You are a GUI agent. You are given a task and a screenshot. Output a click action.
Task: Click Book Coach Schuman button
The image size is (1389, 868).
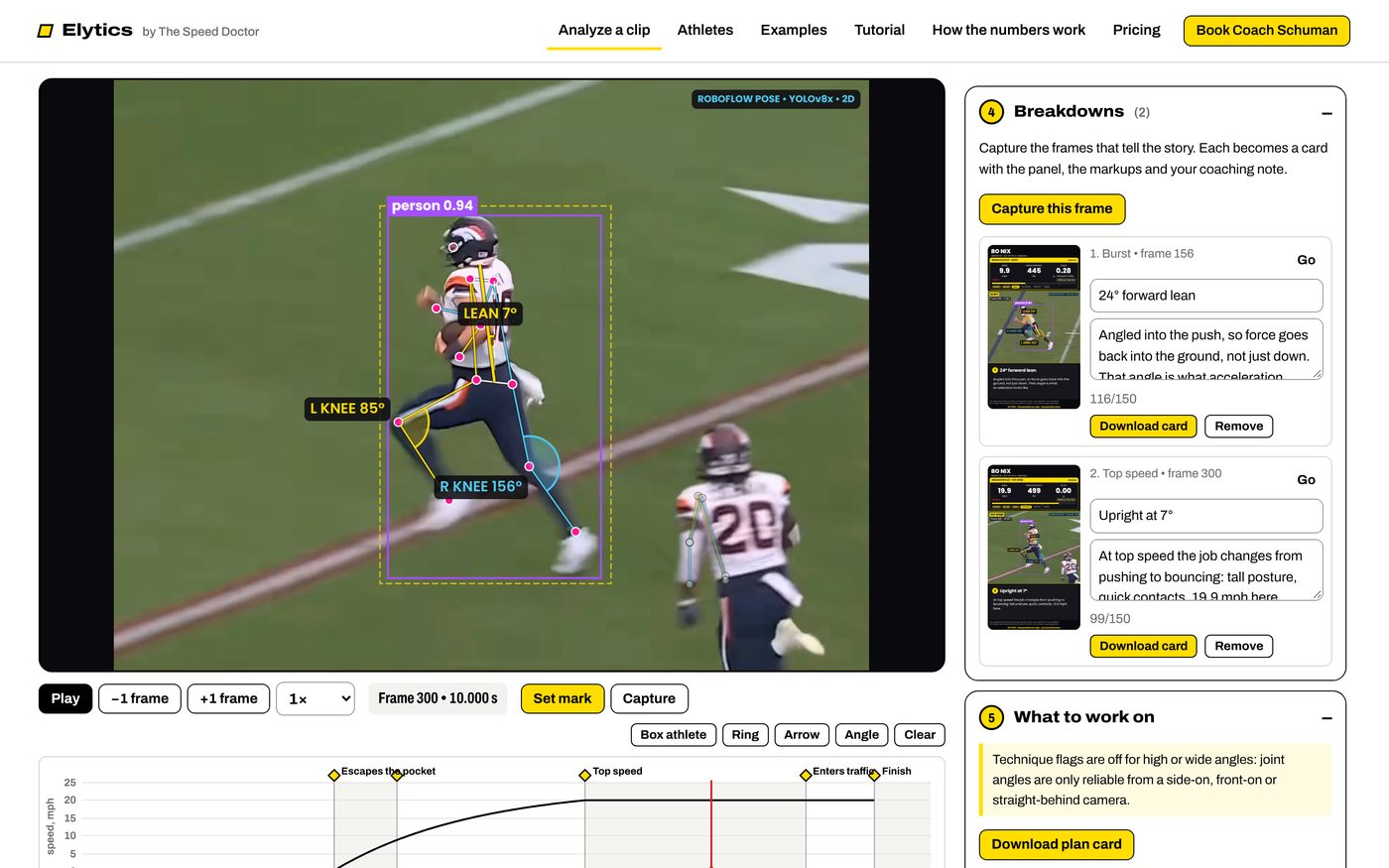1267,31
